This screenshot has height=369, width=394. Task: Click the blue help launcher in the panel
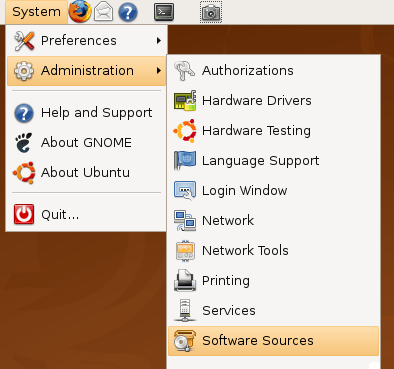point(128,12)
